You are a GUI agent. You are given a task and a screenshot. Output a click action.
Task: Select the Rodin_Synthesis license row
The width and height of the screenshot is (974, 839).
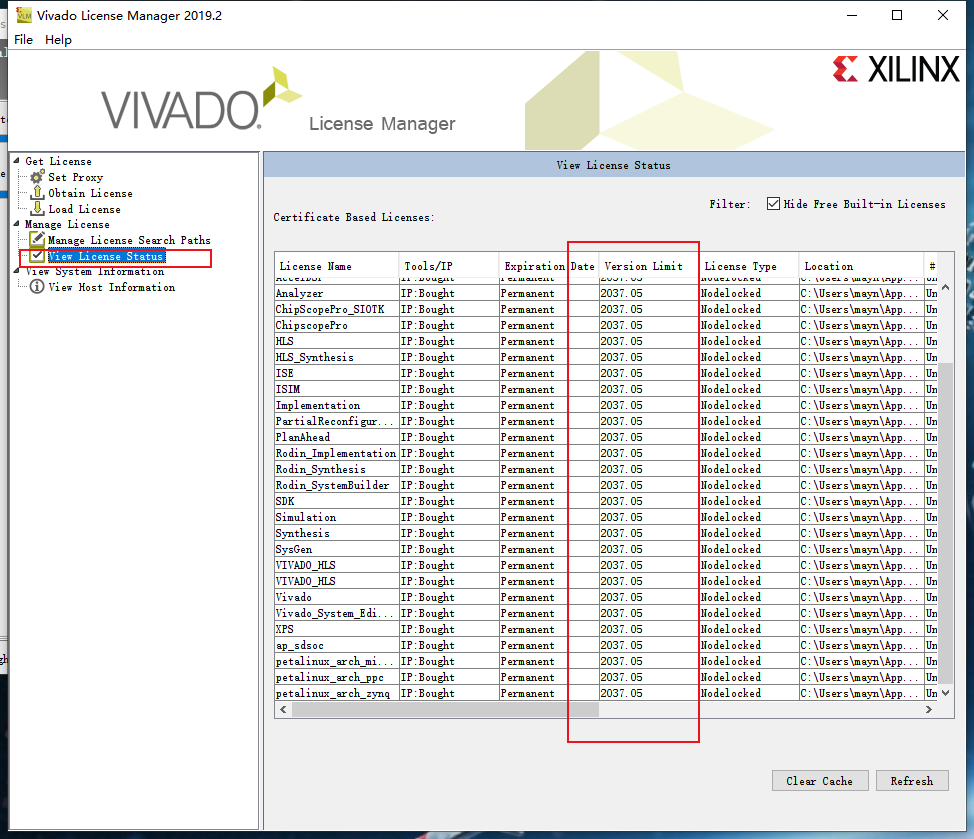coord(606,469)
